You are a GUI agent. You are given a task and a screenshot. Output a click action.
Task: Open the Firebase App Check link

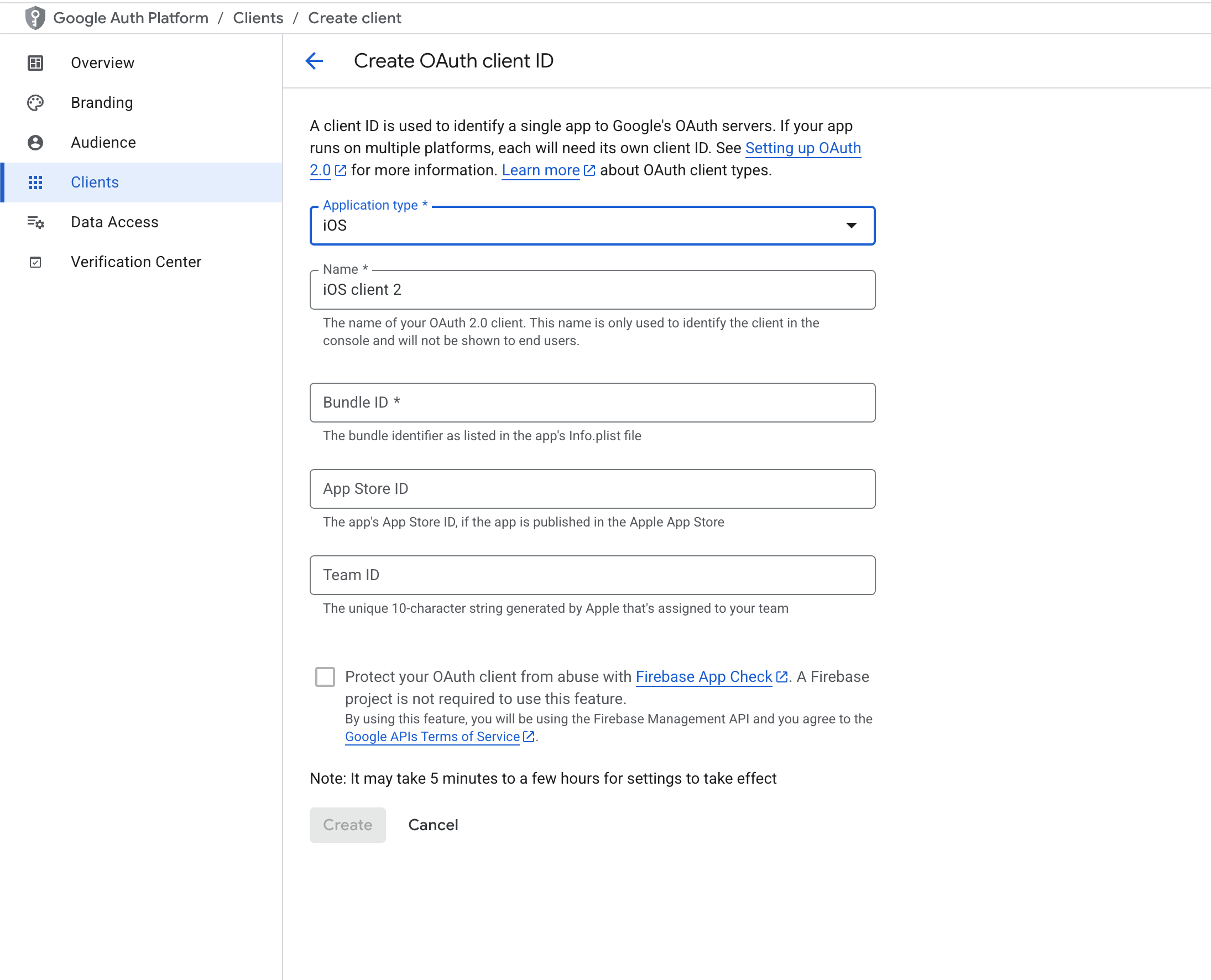703,676
